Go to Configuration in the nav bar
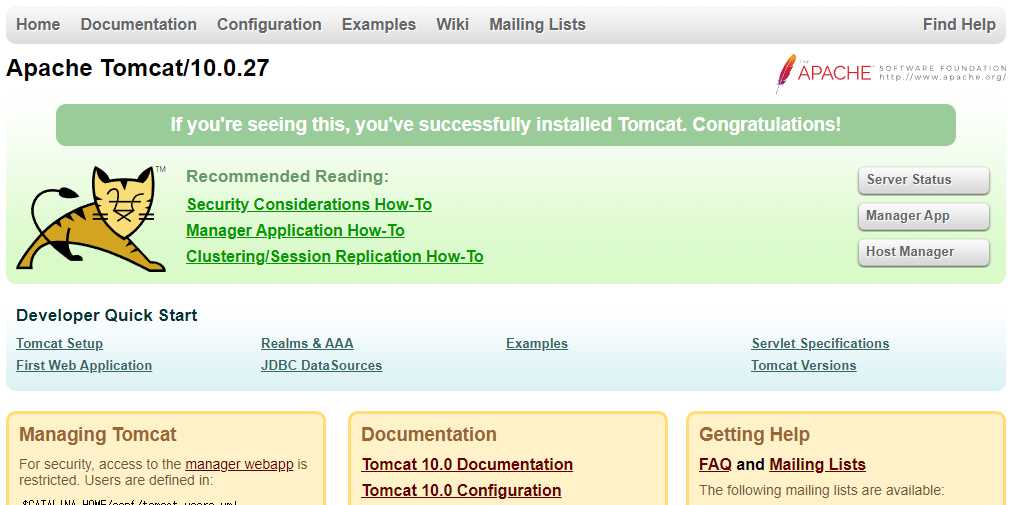This screenshot has height=505, width=1015. [269, 25]
